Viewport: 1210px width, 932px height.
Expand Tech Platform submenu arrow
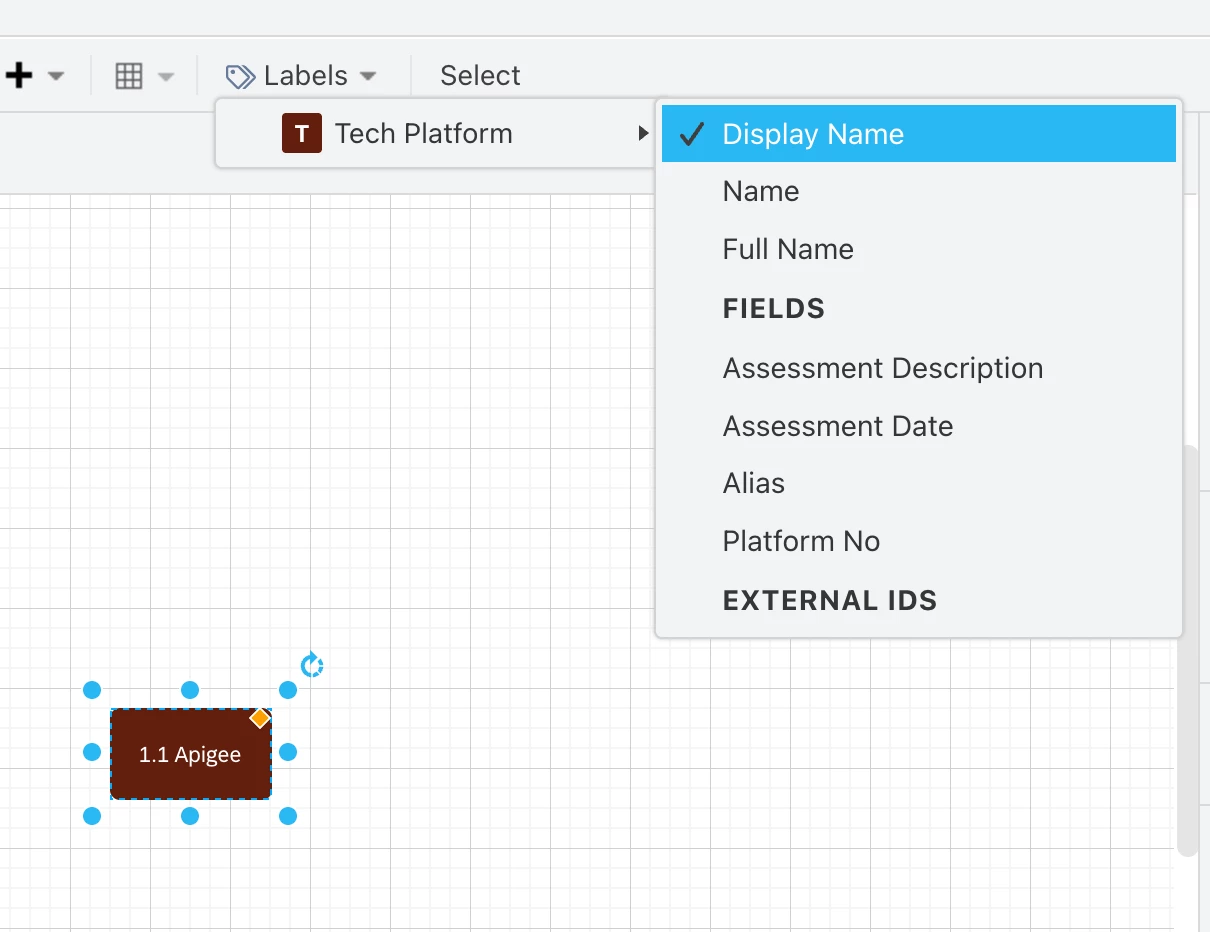click(643, 133)
